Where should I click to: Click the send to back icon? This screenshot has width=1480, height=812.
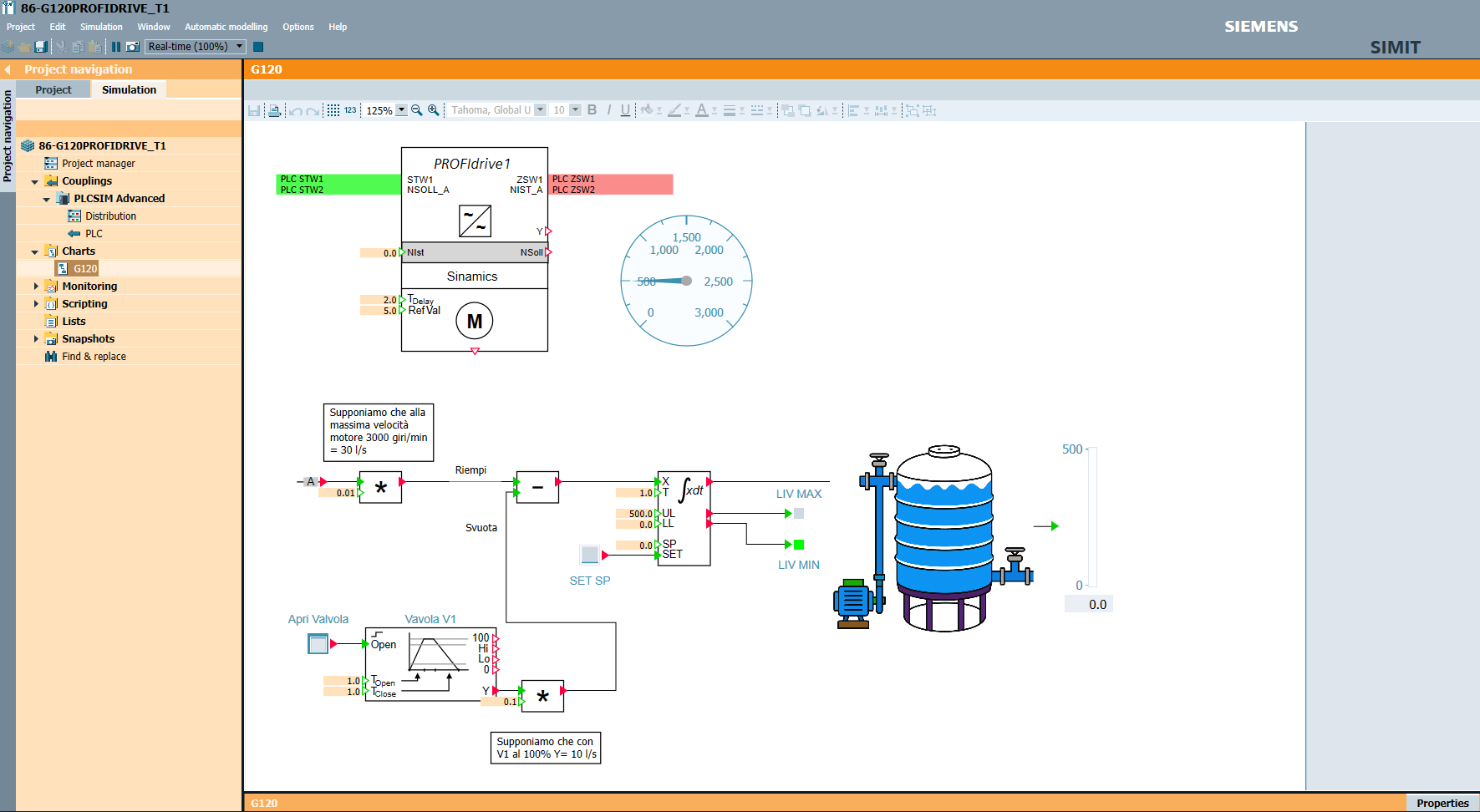[x=805, y=110]
